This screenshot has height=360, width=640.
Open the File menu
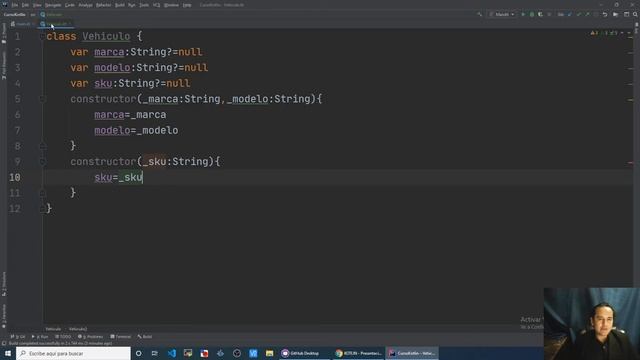15,5
